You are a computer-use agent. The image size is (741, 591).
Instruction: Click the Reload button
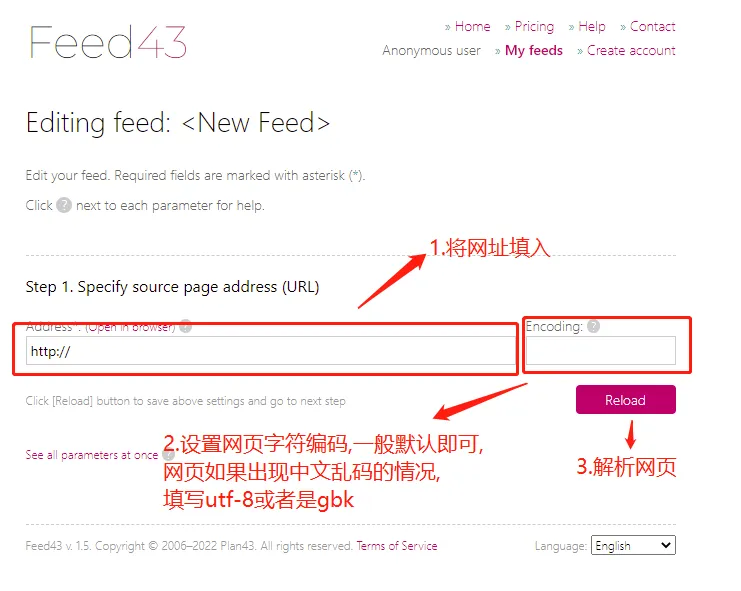[x=626, y=400]
